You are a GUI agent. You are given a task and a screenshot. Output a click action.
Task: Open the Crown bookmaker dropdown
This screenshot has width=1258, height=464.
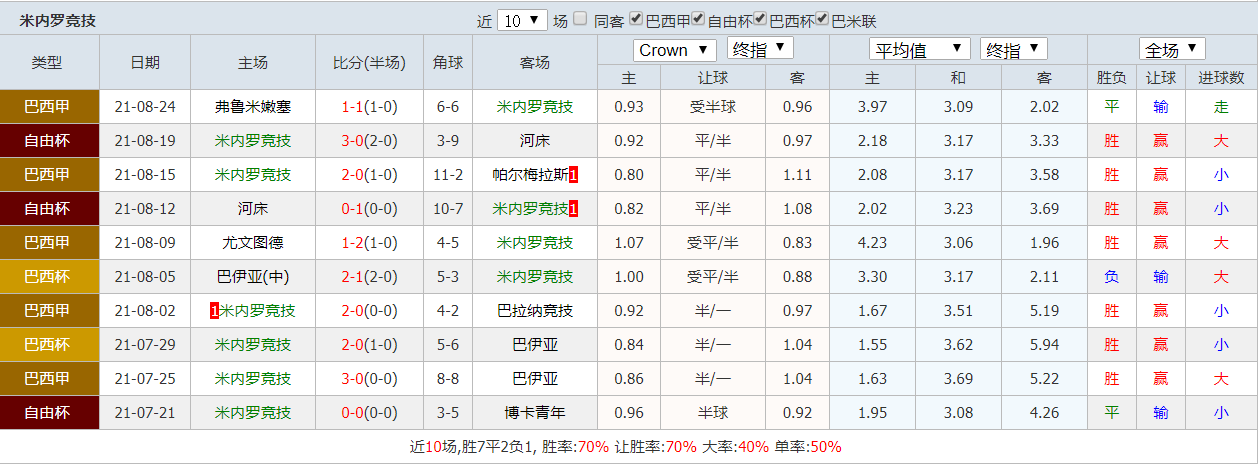(x=675, y=50)
